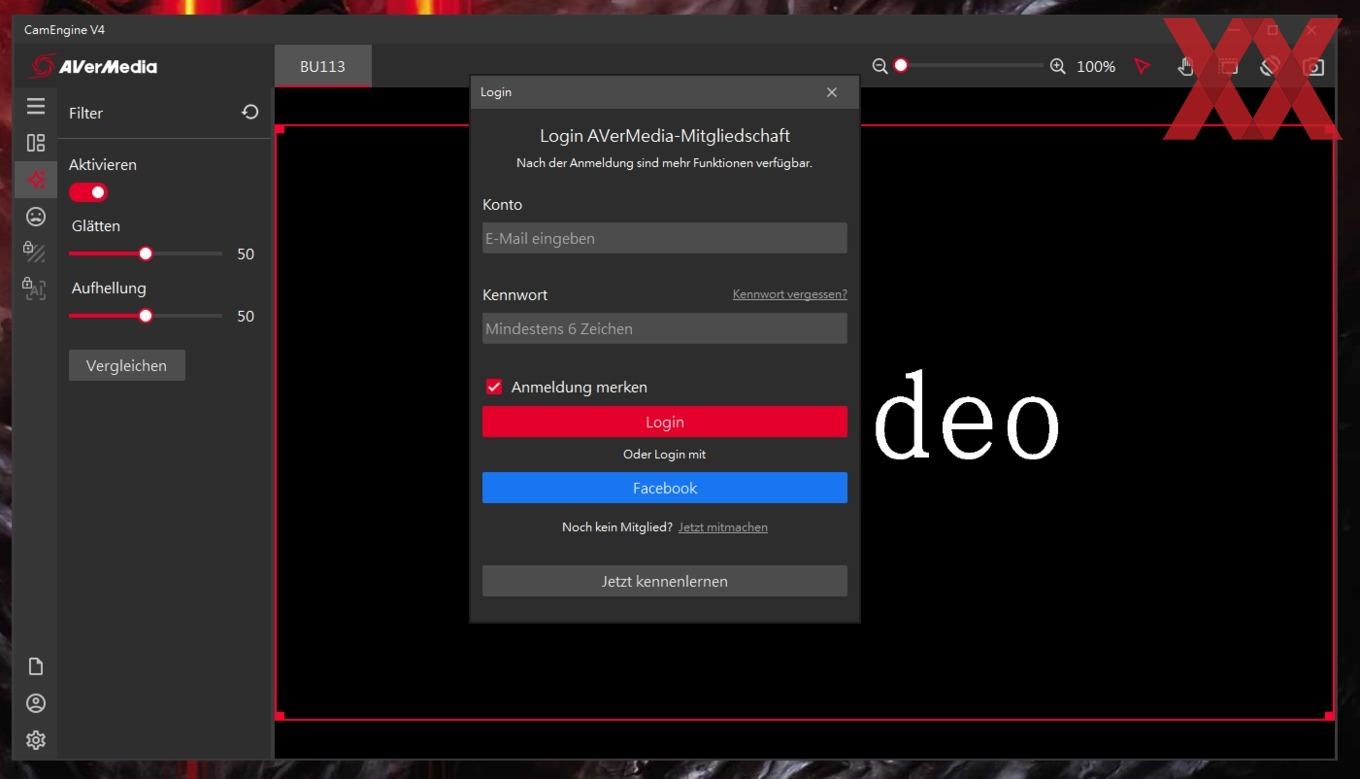Click the CamEngine V4 window title
Image resolution: width=1360 pixels, height=779 pixels.
pos(64,29)
